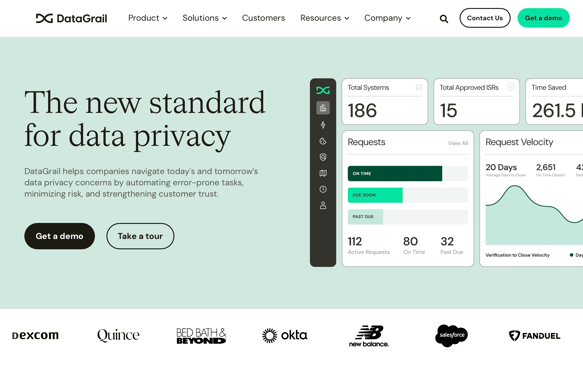This screenshot has width=583, height=389.
Task: Click the DataGrail logo atop dashboard sidebar
Action: pos(323,90)
